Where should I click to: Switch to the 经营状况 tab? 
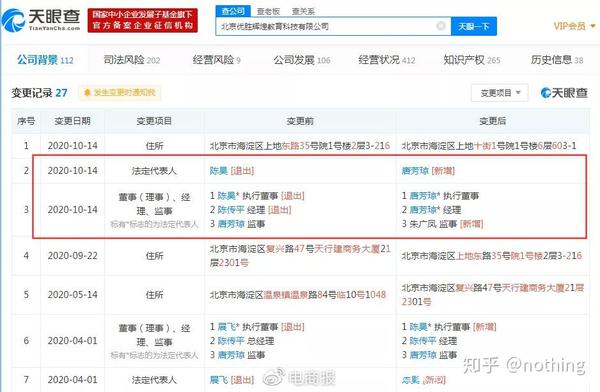point(386,60)
